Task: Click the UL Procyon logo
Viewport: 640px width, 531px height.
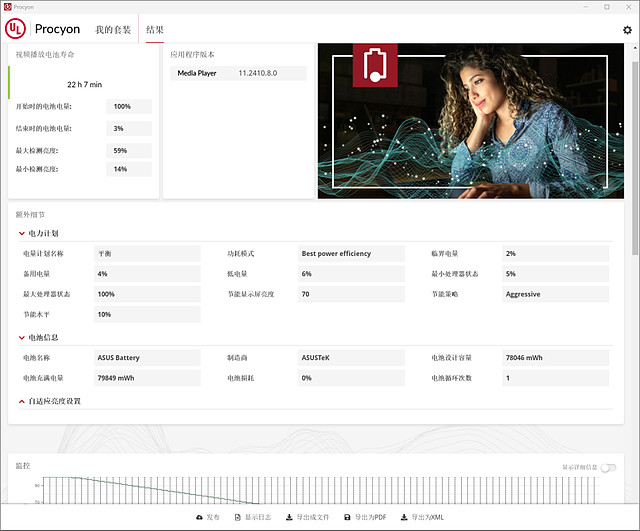Action: (42, 29)
